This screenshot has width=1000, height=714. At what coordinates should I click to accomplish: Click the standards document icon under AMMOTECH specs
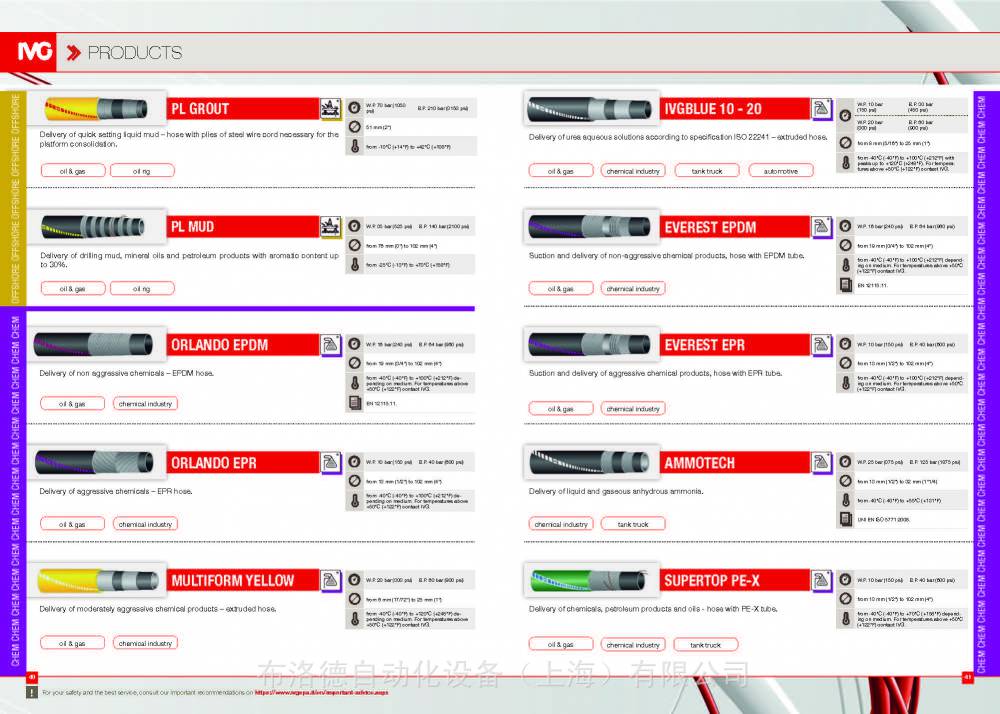click(x=845, y=520)
